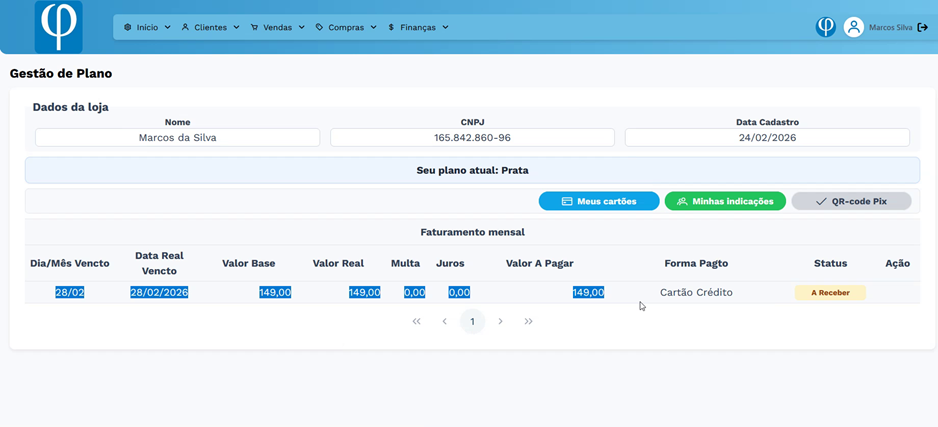This screenshot has width=938, height=427.
Task: Click the Meus cartões button
Action: pos(599,201)
